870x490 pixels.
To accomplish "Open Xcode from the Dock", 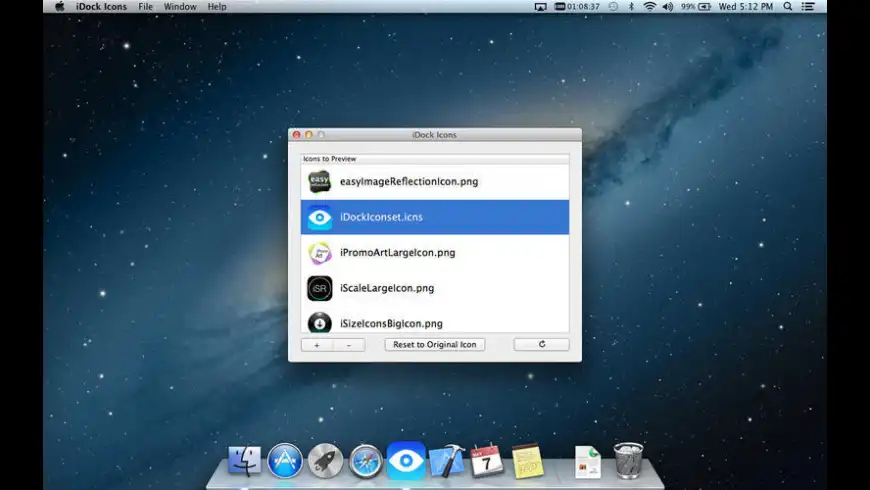I will [x=446, y=460].
